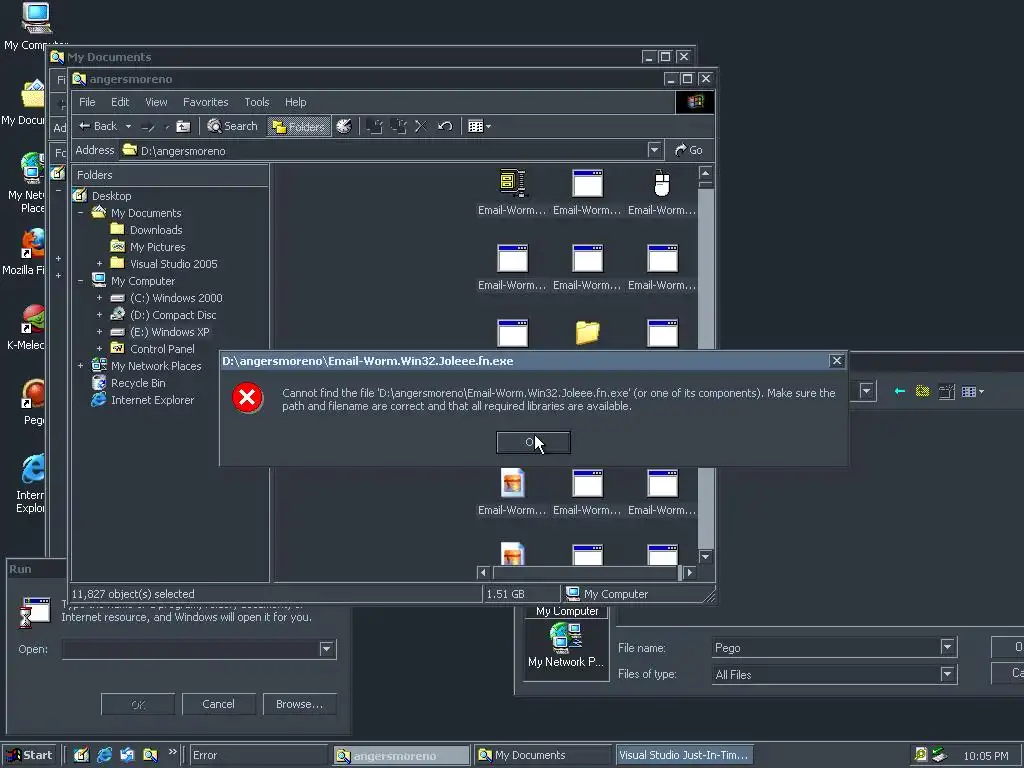Select the yellow folder icon in file list
The height and width of the screenshot is (768, 1024).
(587, 332)
